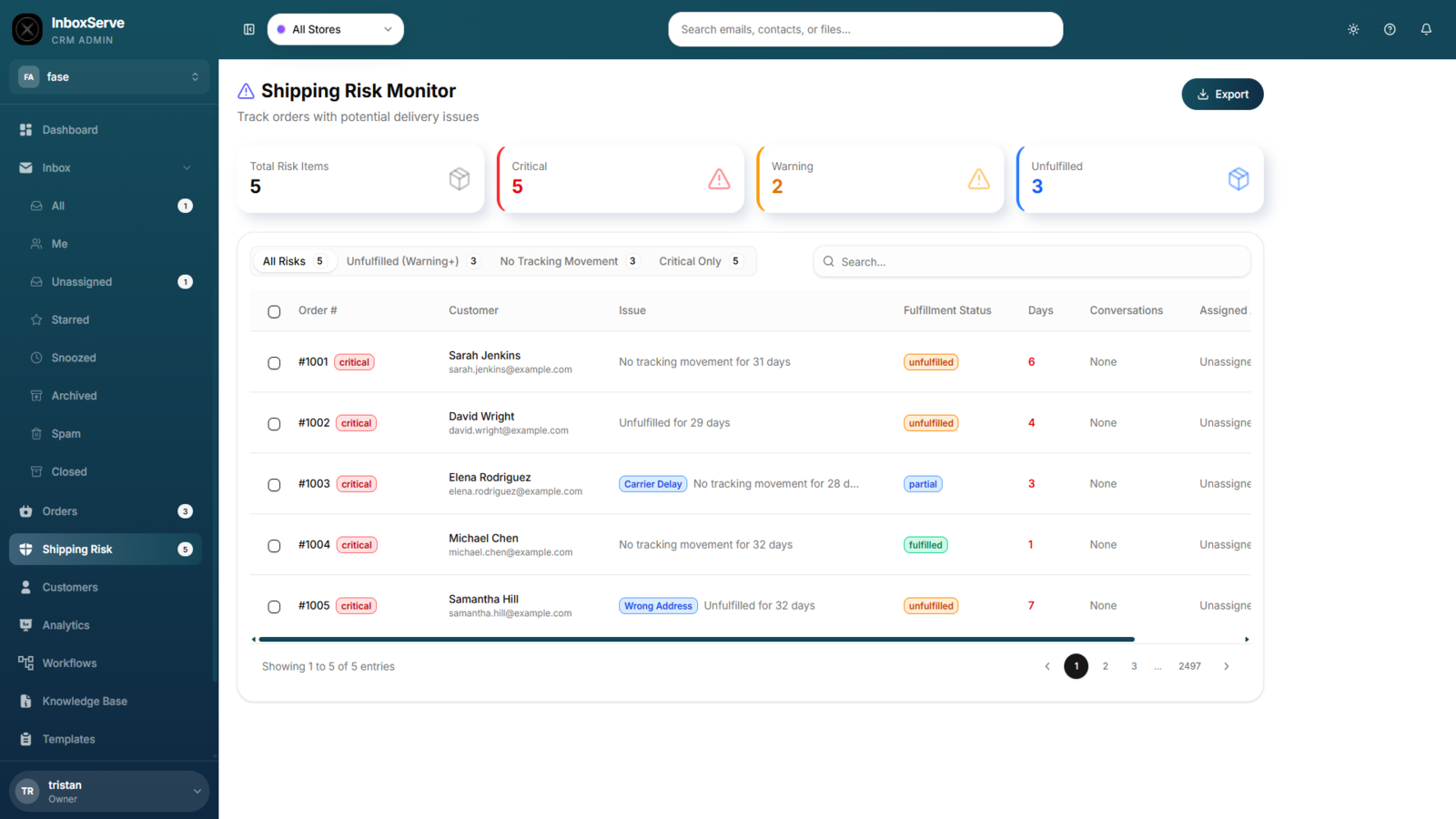This screenshot has height=819, width=1456.
Task: Focus the table Search field
Action: click(x=1032, y=262)
